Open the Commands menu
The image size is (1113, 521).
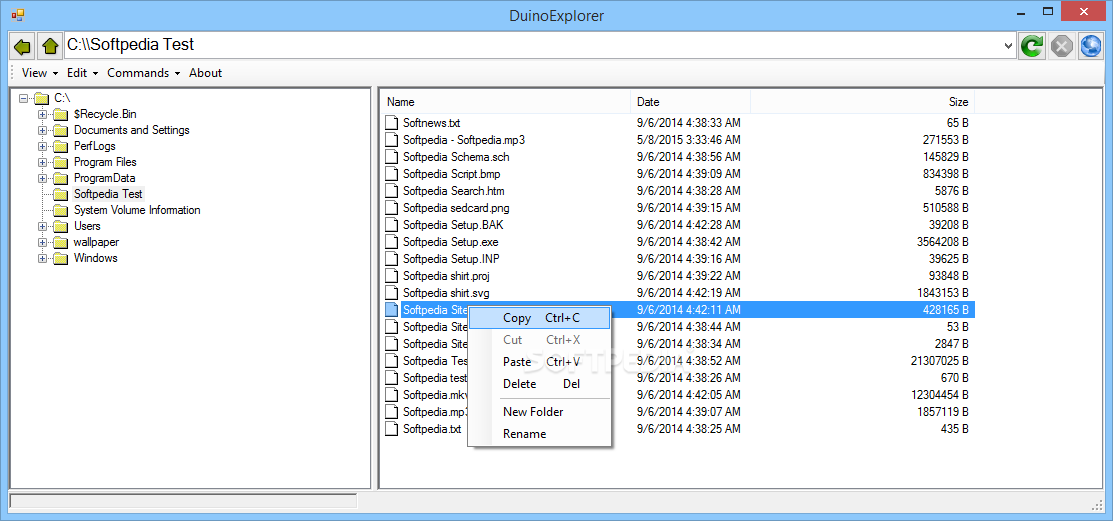click(143, 72)
